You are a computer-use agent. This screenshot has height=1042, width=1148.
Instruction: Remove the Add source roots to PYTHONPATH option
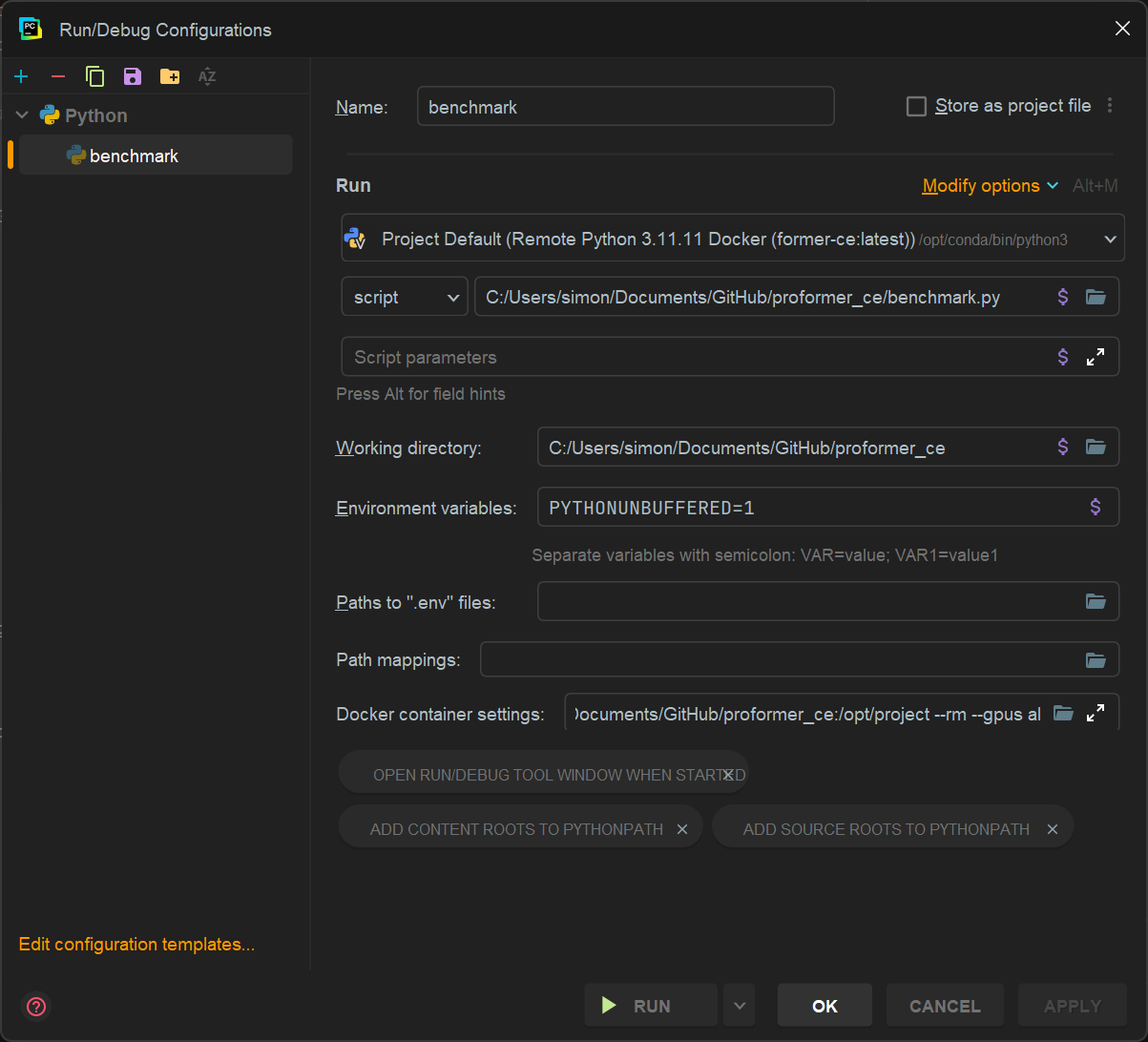[x=1052, y=828]
